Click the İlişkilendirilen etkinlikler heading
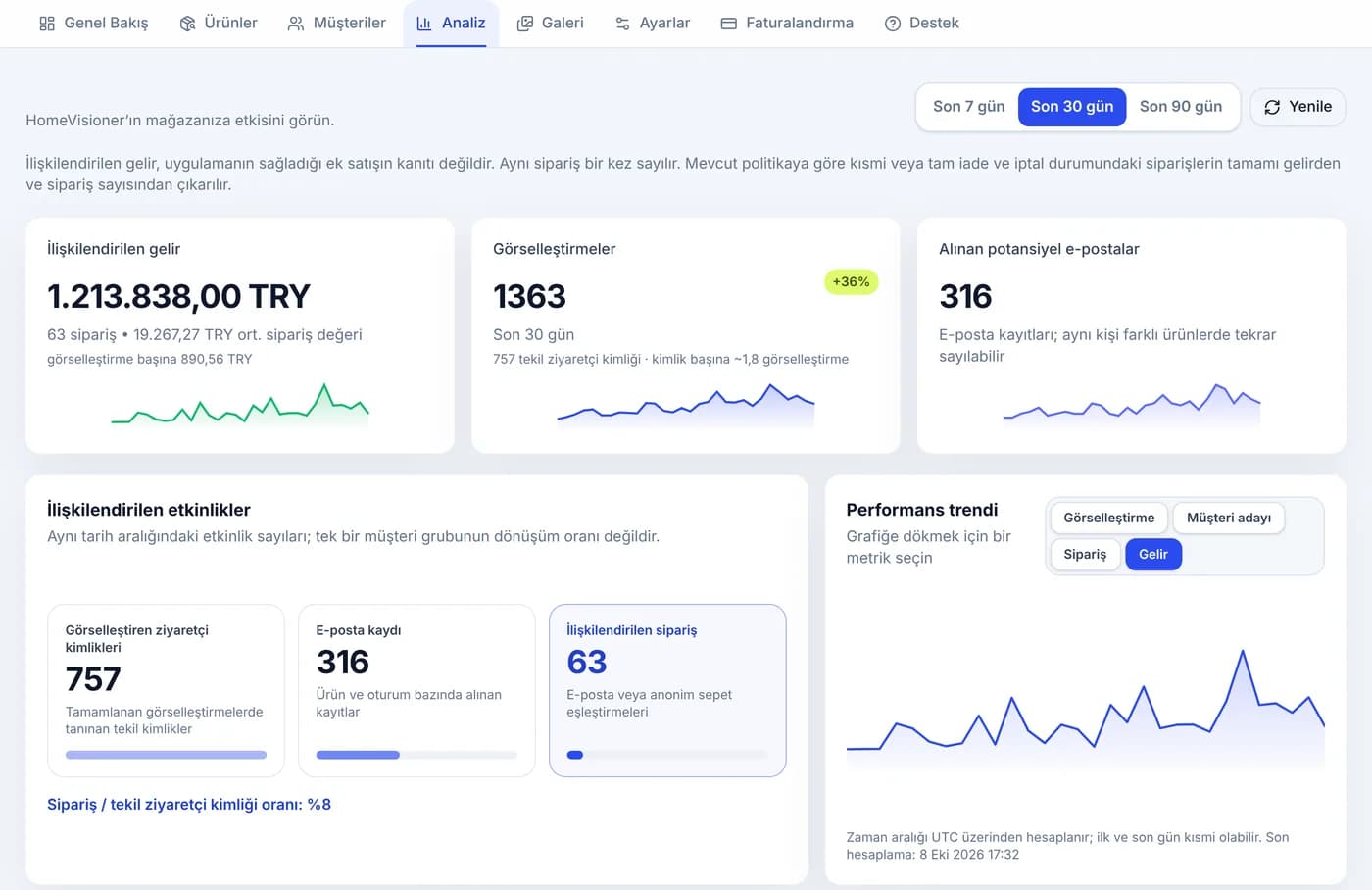 [x=149, y=510]
